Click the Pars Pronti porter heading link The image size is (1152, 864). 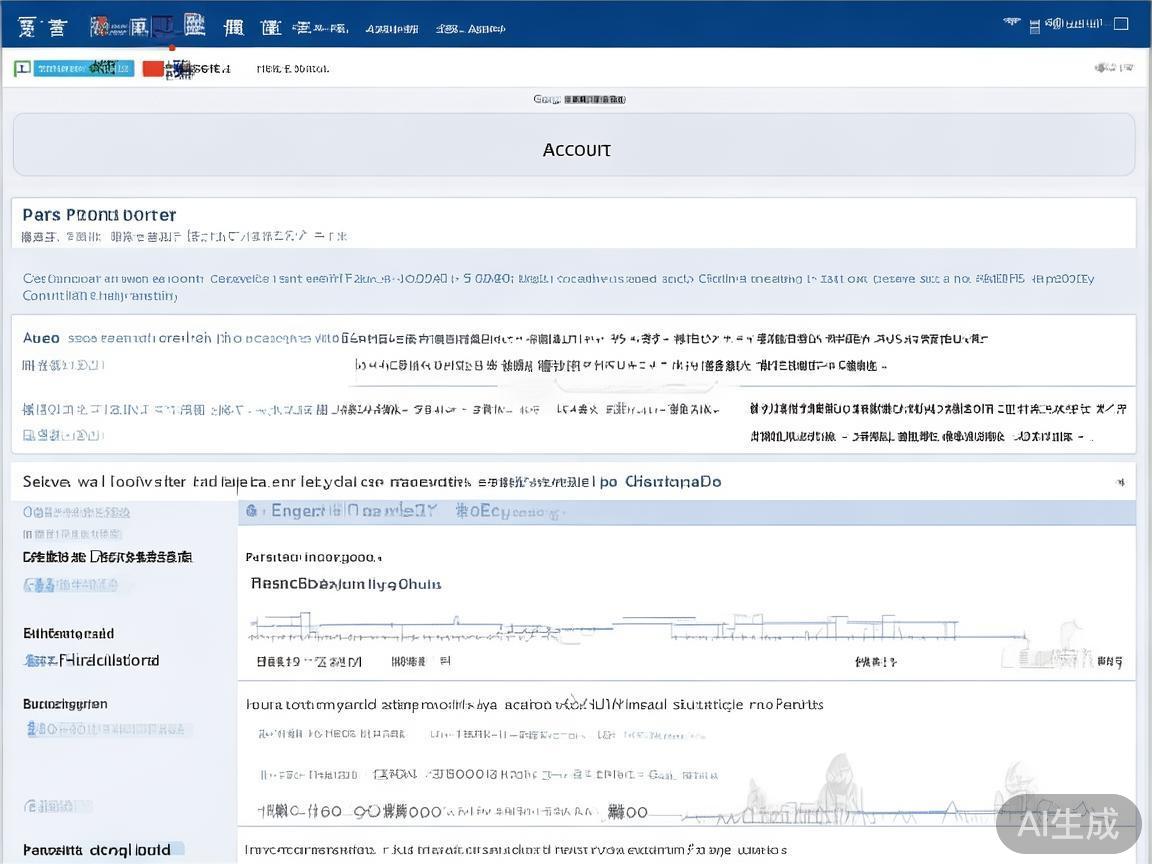click(99, 214)
